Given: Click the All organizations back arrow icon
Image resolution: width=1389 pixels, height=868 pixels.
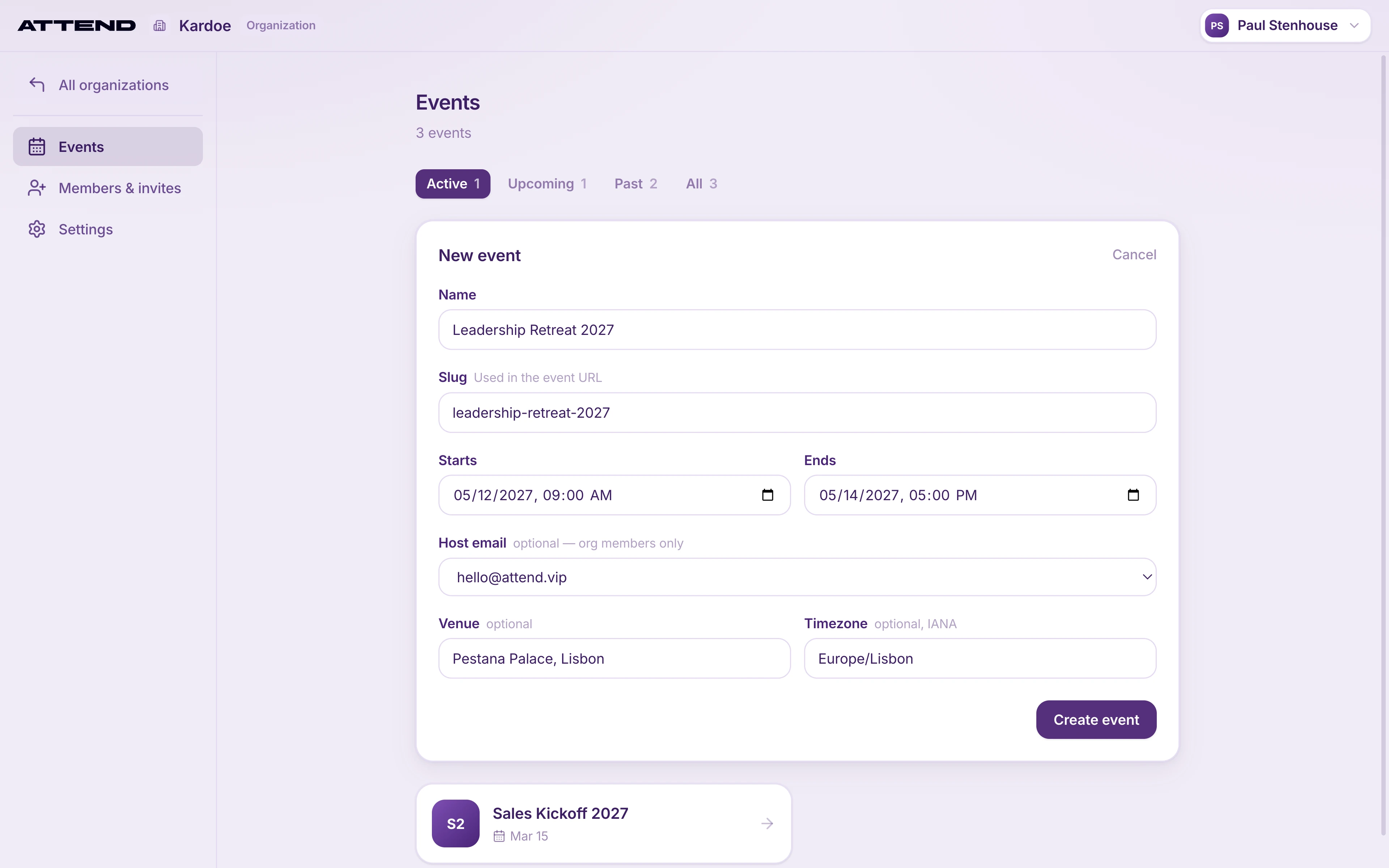Looking at the screenshot, I should (x=37, y=84).
